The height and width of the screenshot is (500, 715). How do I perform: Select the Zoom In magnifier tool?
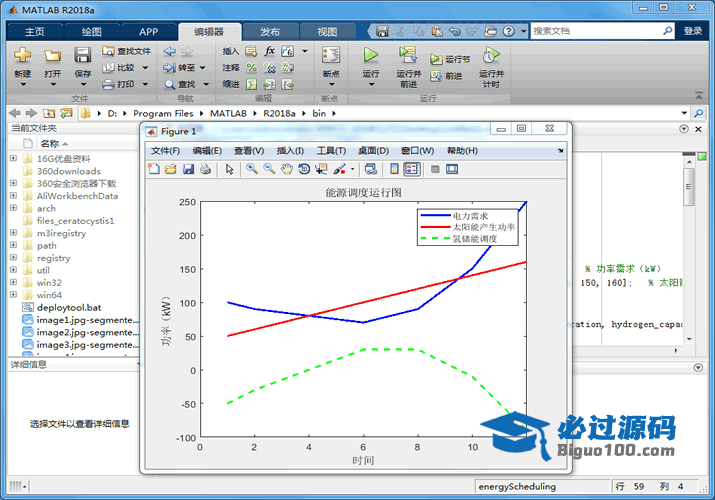point(252,169)
